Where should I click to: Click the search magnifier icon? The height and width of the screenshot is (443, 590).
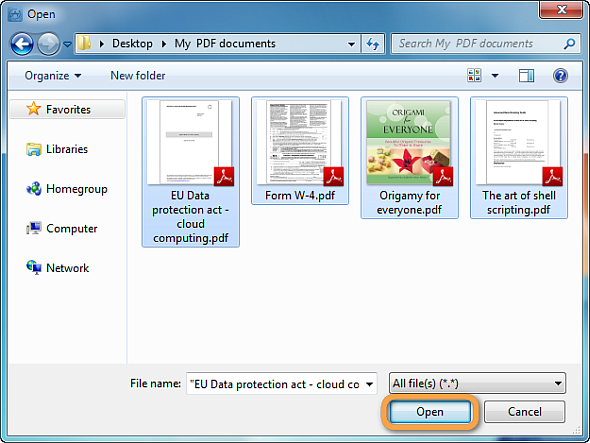pos(569,44)
